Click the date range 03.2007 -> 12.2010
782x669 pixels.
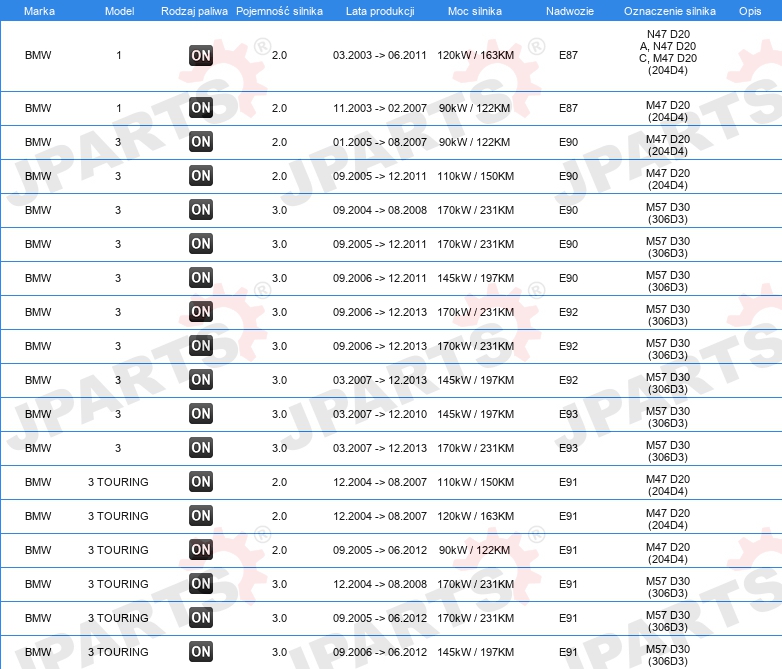pos(380,414)
